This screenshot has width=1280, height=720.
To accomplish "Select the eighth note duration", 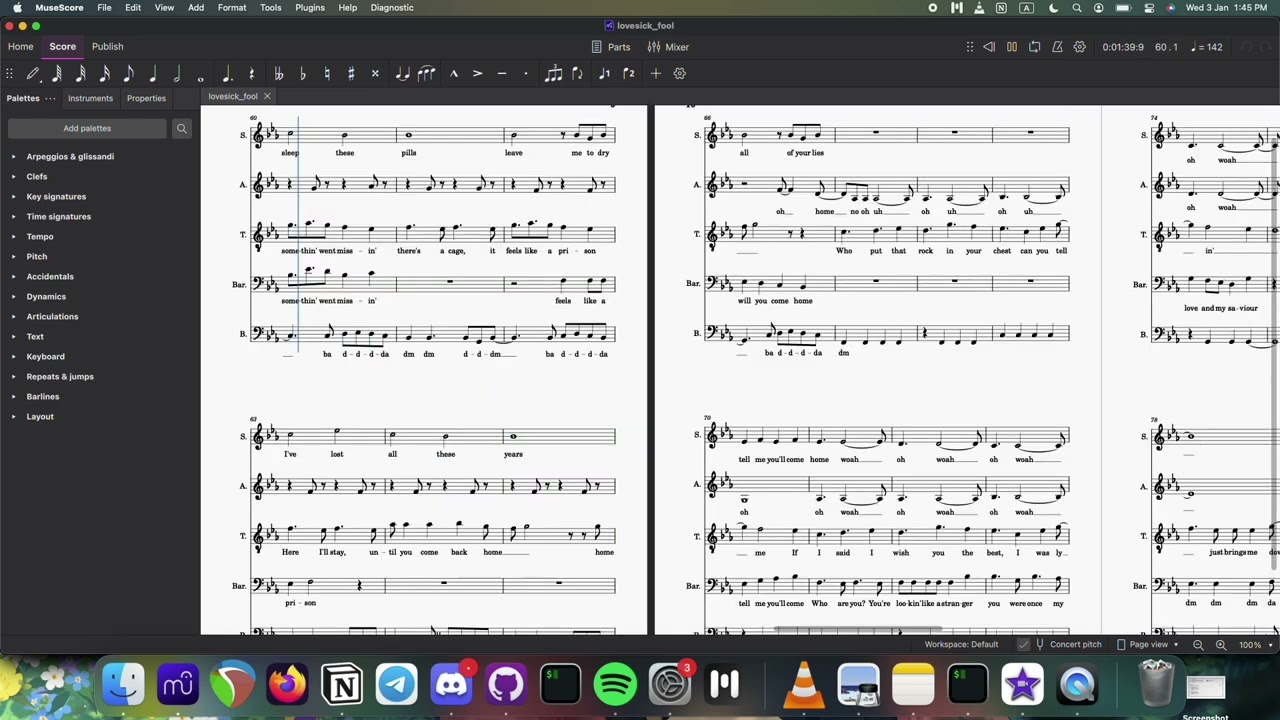I will 129,73.
